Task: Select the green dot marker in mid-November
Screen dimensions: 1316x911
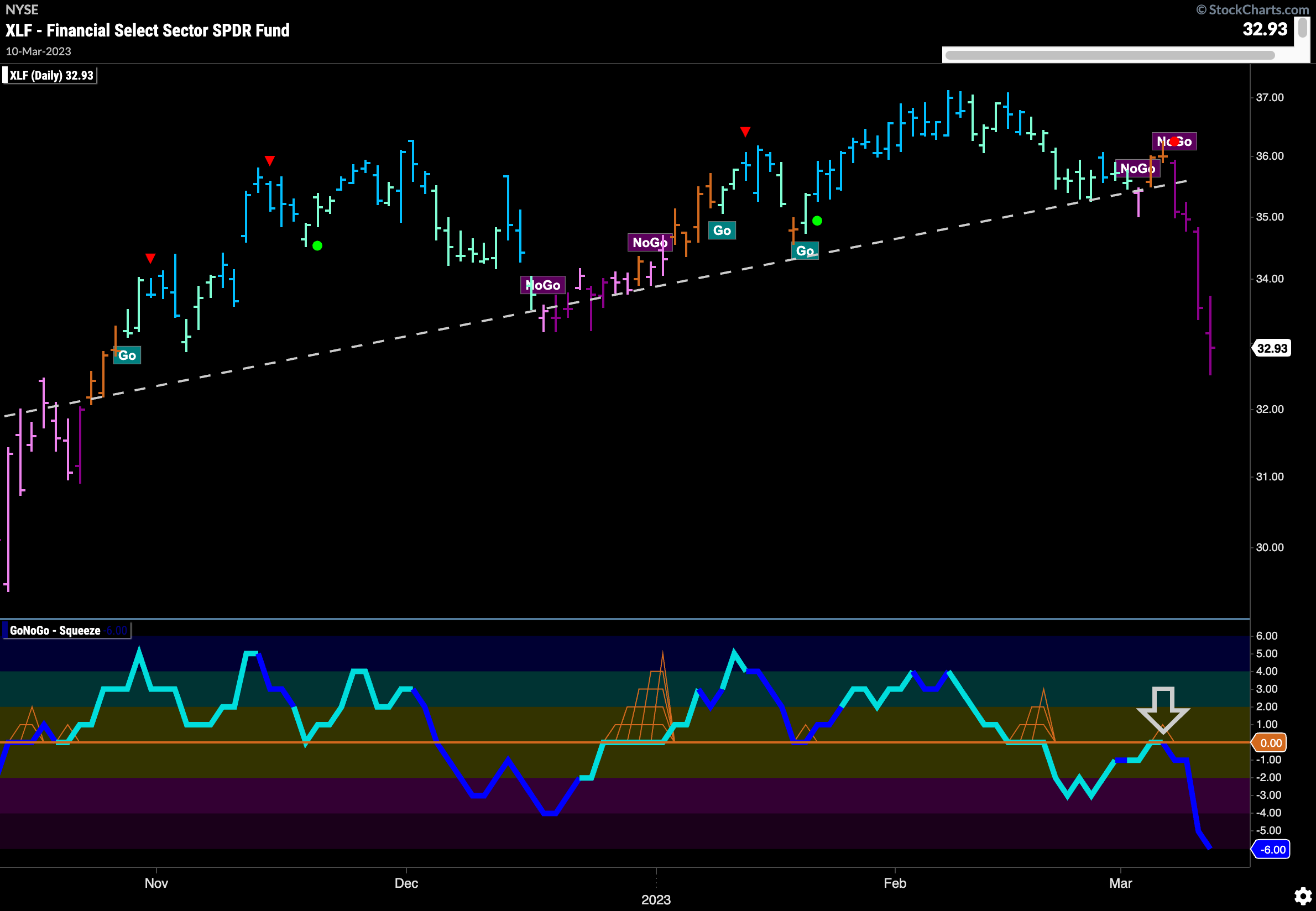Action: (317, 246)
